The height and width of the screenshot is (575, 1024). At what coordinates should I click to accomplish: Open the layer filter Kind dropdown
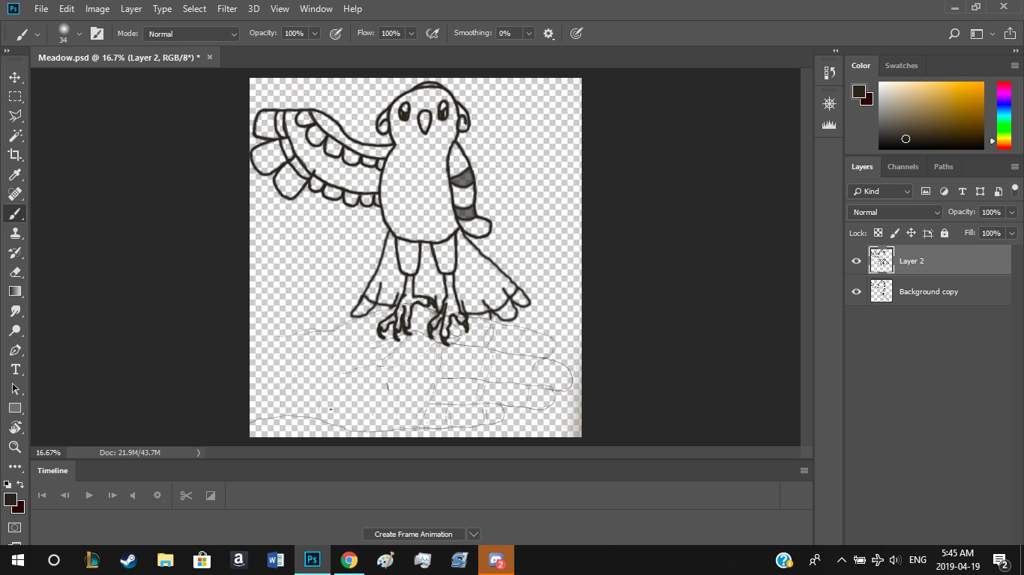click(880, 191)
